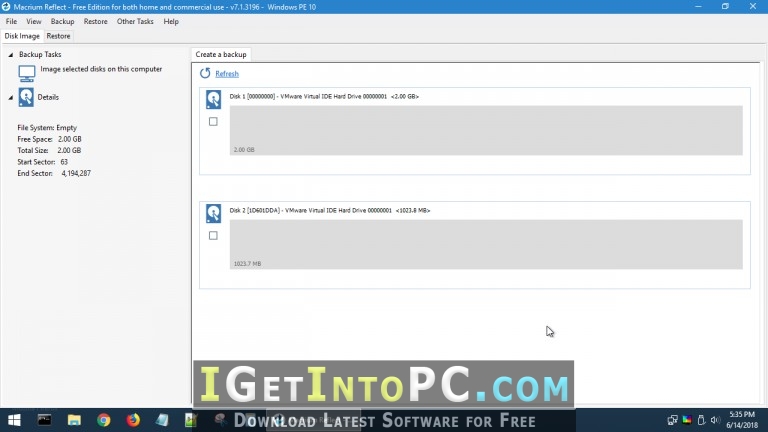Viewport: 768px width, 432px height.
Task: Click the volume speaker icon in tray
Action: 715,420
